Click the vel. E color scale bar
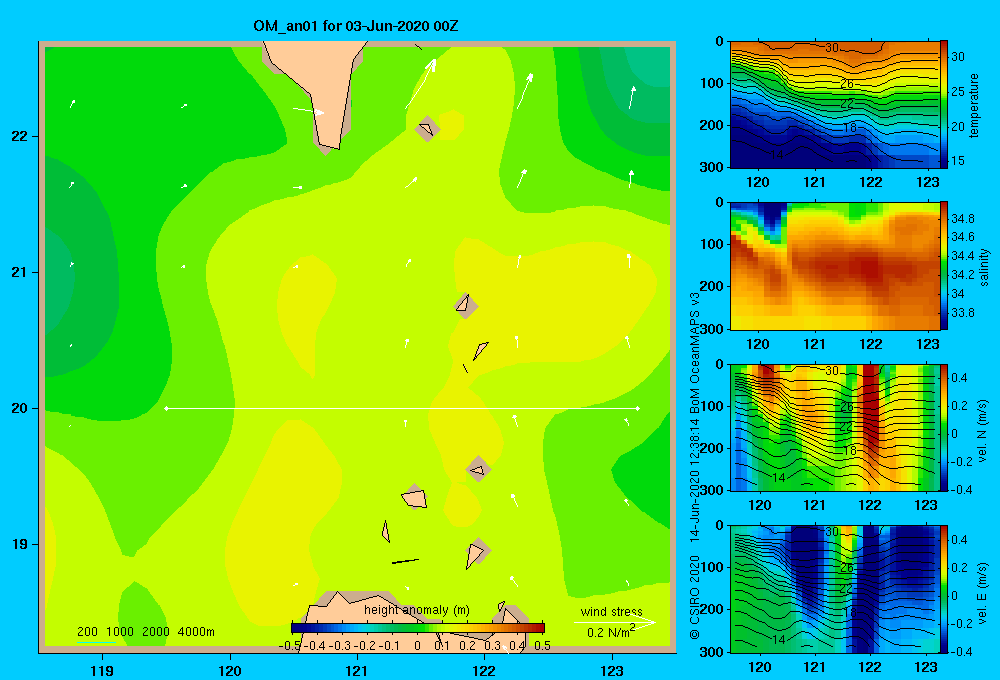Viewport: 1000px width, 680px height. tap(944, 589)
